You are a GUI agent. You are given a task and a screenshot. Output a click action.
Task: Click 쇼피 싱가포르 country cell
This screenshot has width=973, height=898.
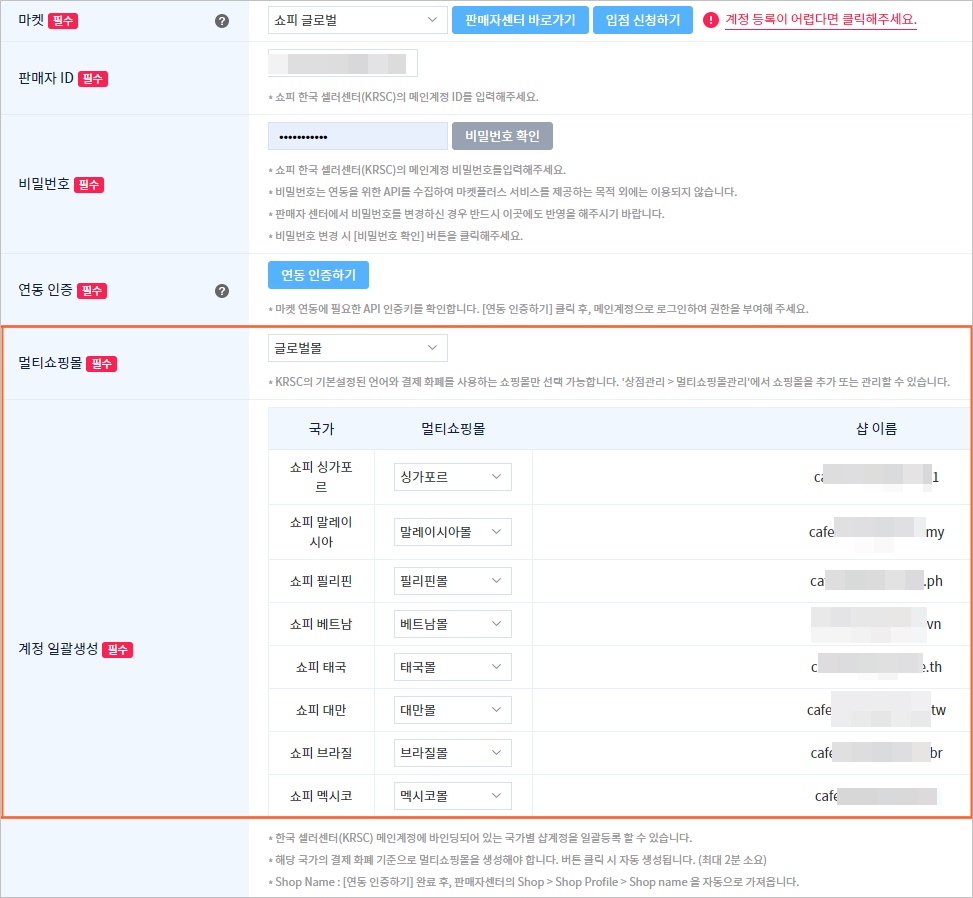tap(321, 477)
